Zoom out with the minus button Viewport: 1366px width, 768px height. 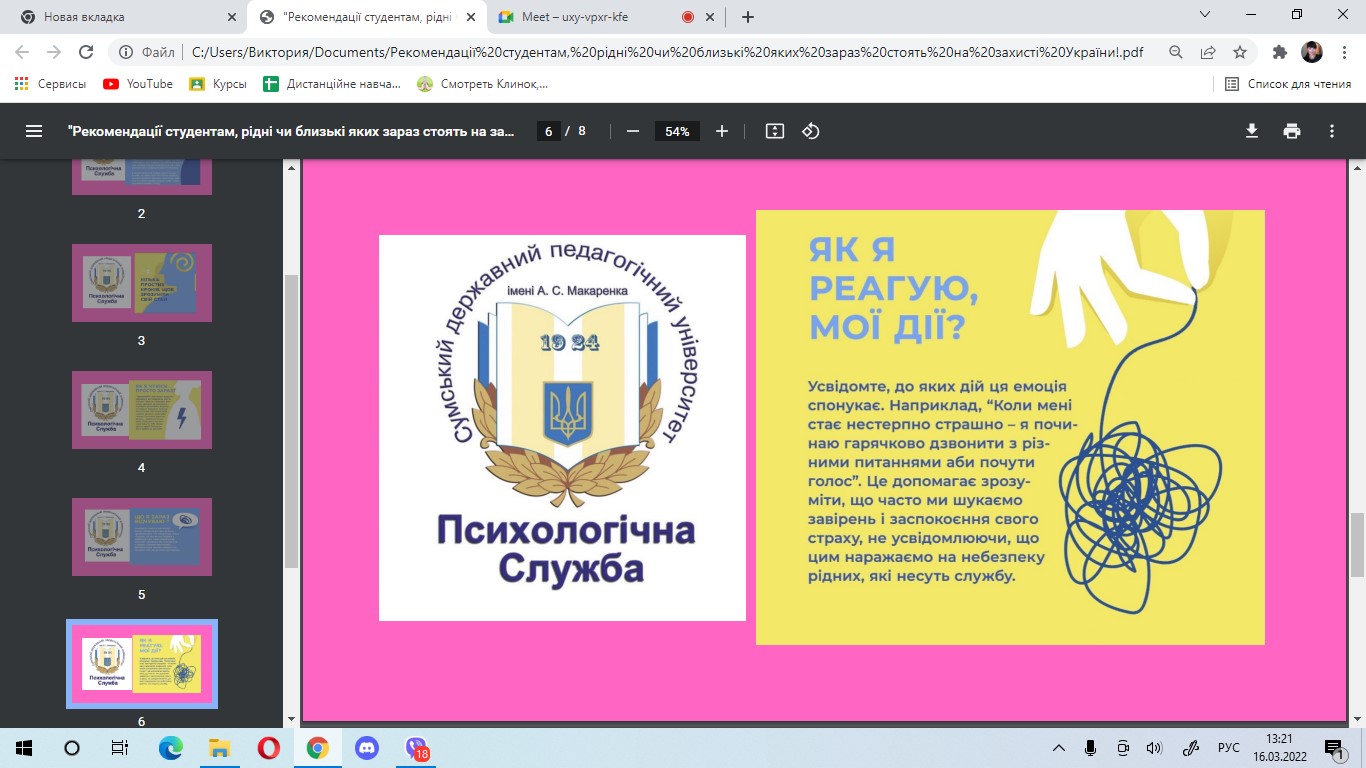[x=632, y=131]
